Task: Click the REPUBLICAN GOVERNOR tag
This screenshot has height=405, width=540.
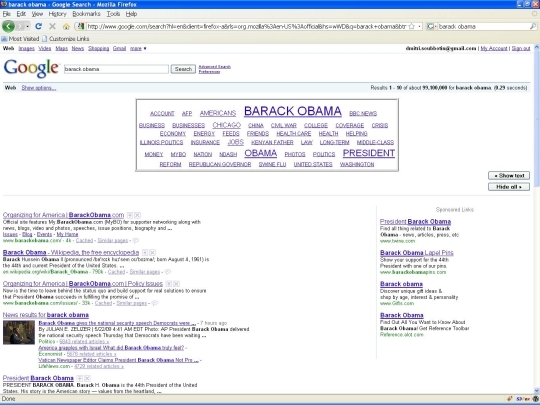Action: tap(220, 164)
